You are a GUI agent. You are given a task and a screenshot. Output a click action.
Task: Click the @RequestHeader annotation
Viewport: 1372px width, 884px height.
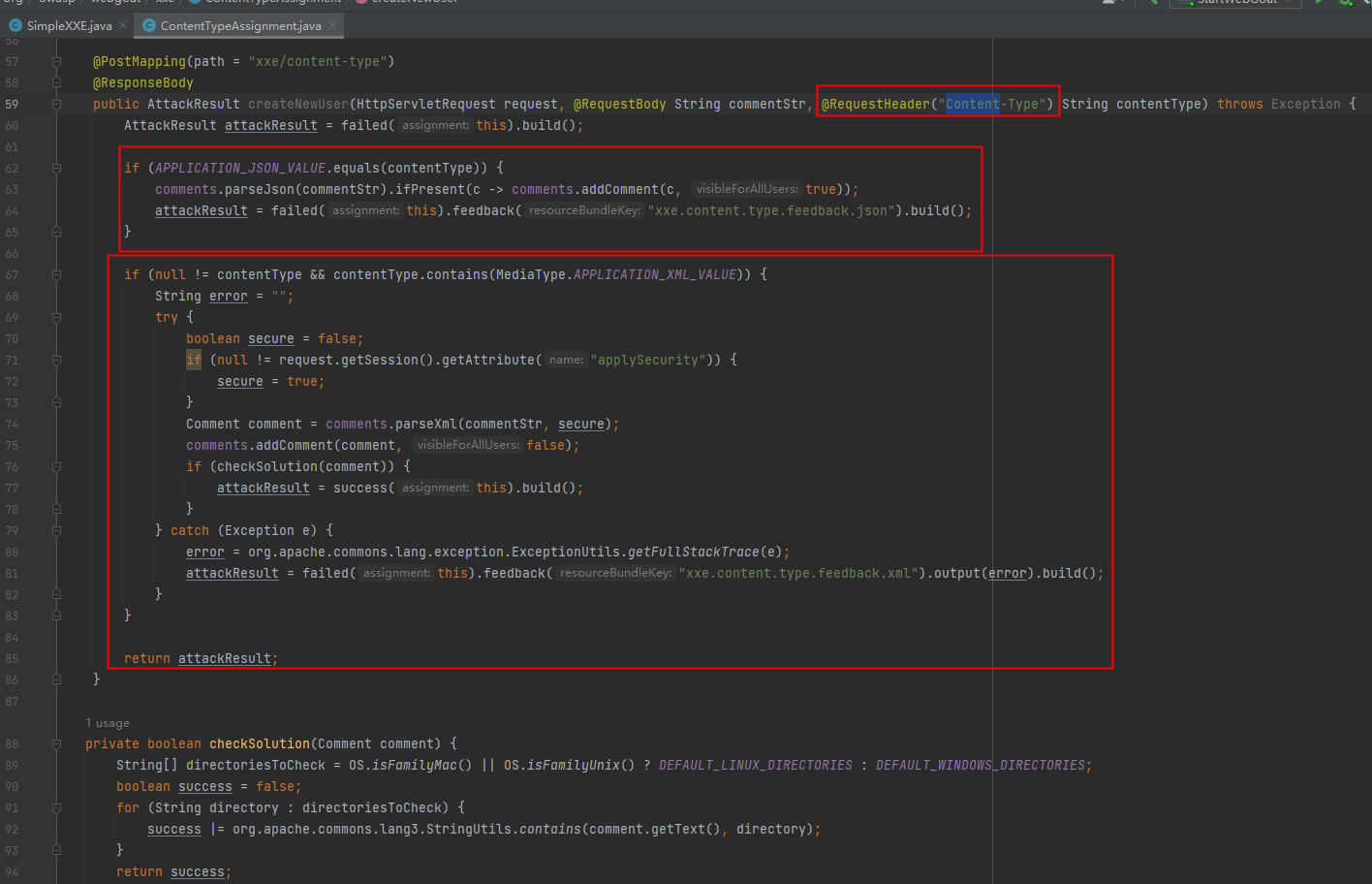[x=876, y=104]
